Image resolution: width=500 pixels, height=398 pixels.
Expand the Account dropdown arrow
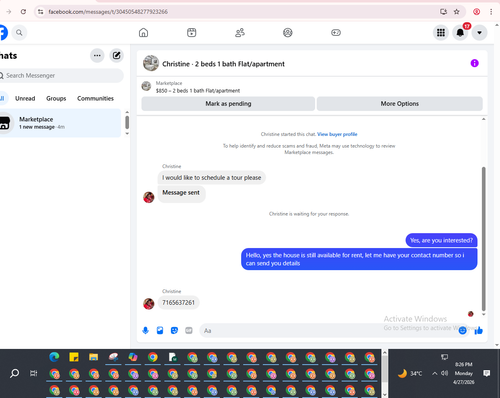point(479,33)
